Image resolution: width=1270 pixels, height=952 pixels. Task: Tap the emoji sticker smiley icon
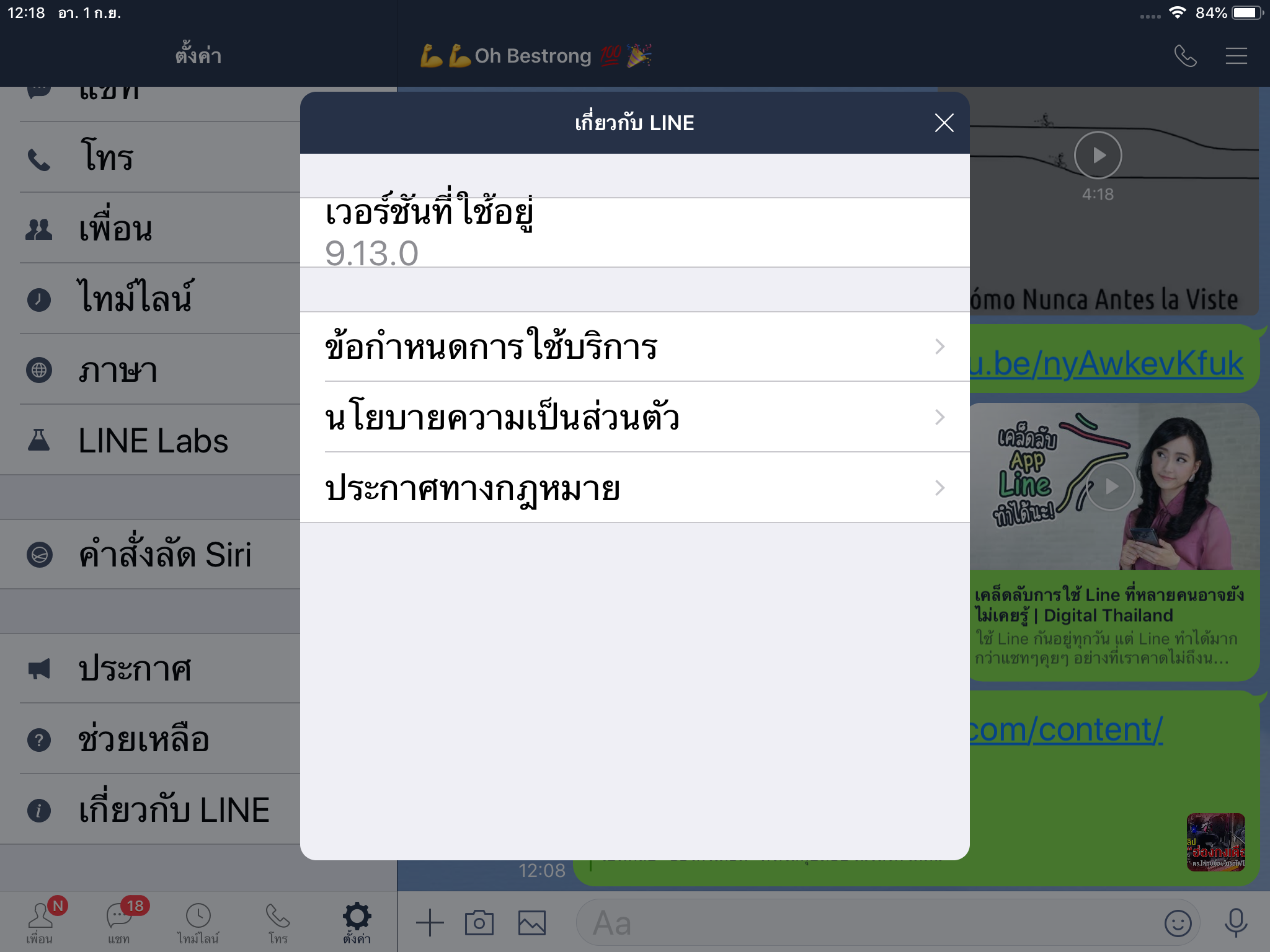point(1178,923)
